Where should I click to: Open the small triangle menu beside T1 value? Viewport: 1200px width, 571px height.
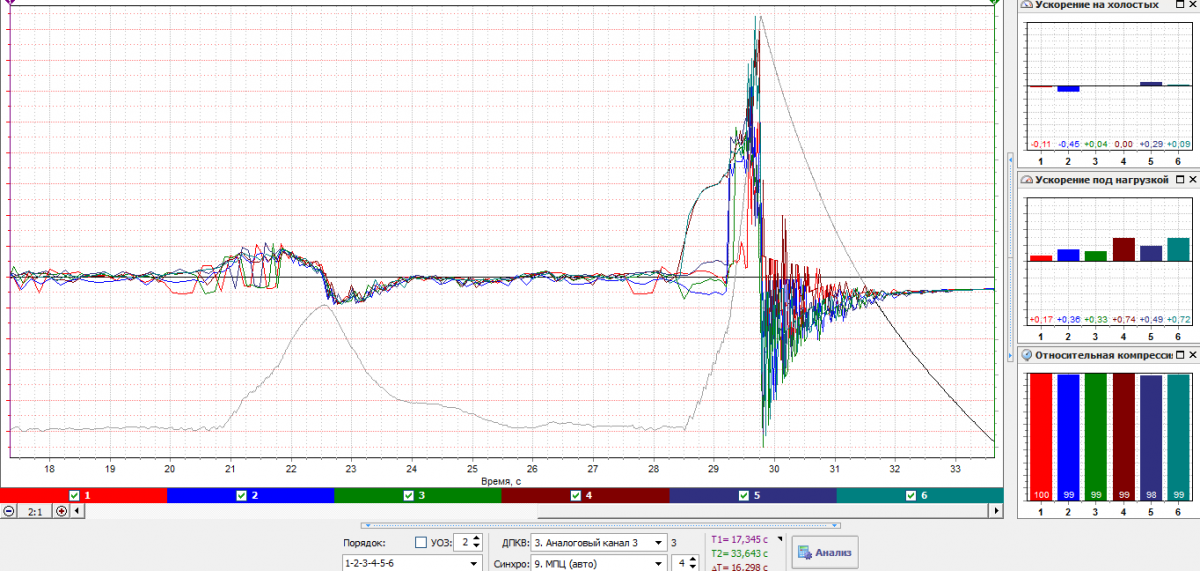click(780, 538)
